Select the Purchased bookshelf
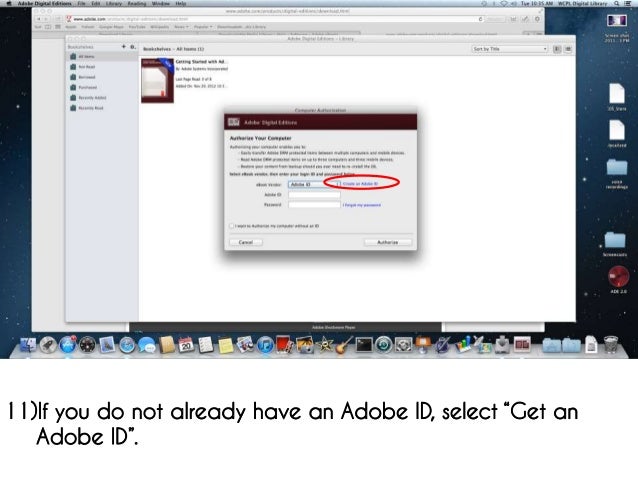 pyautogui.click(x=102, y=87)
